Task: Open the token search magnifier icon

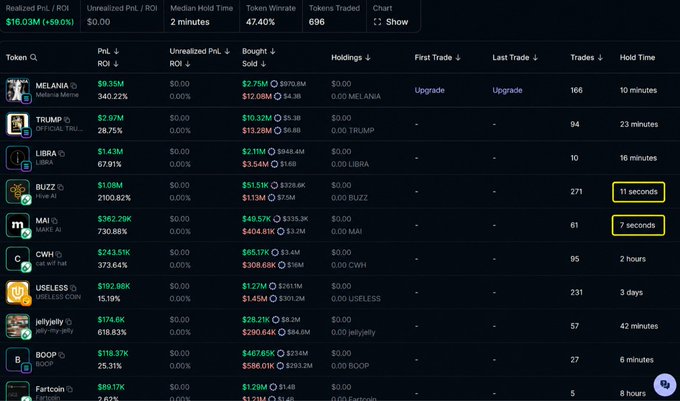Action: pyautogui.click(x=33, y=57)
